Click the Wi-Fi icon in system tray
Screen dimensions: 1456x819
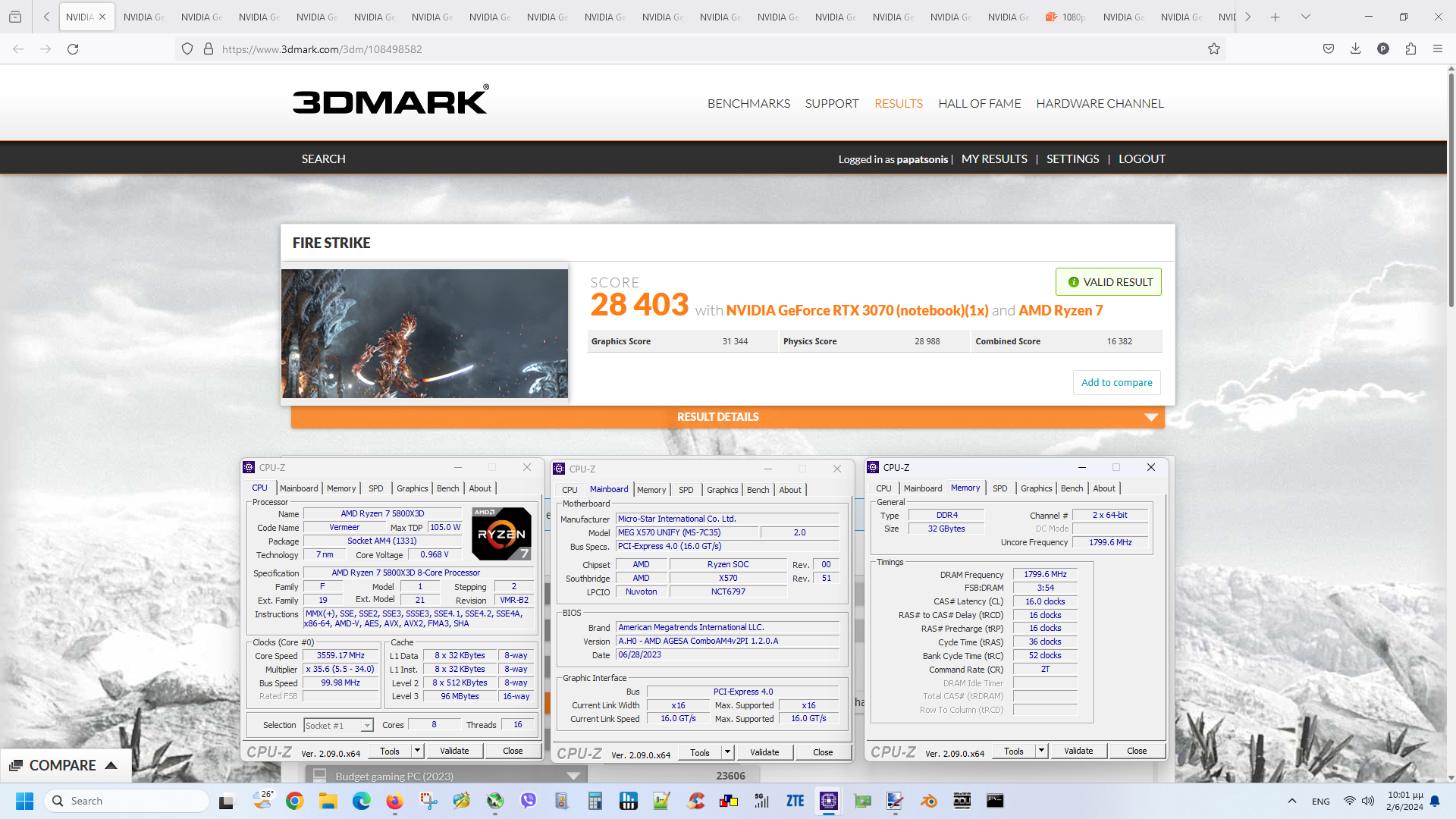point(1350,801)
